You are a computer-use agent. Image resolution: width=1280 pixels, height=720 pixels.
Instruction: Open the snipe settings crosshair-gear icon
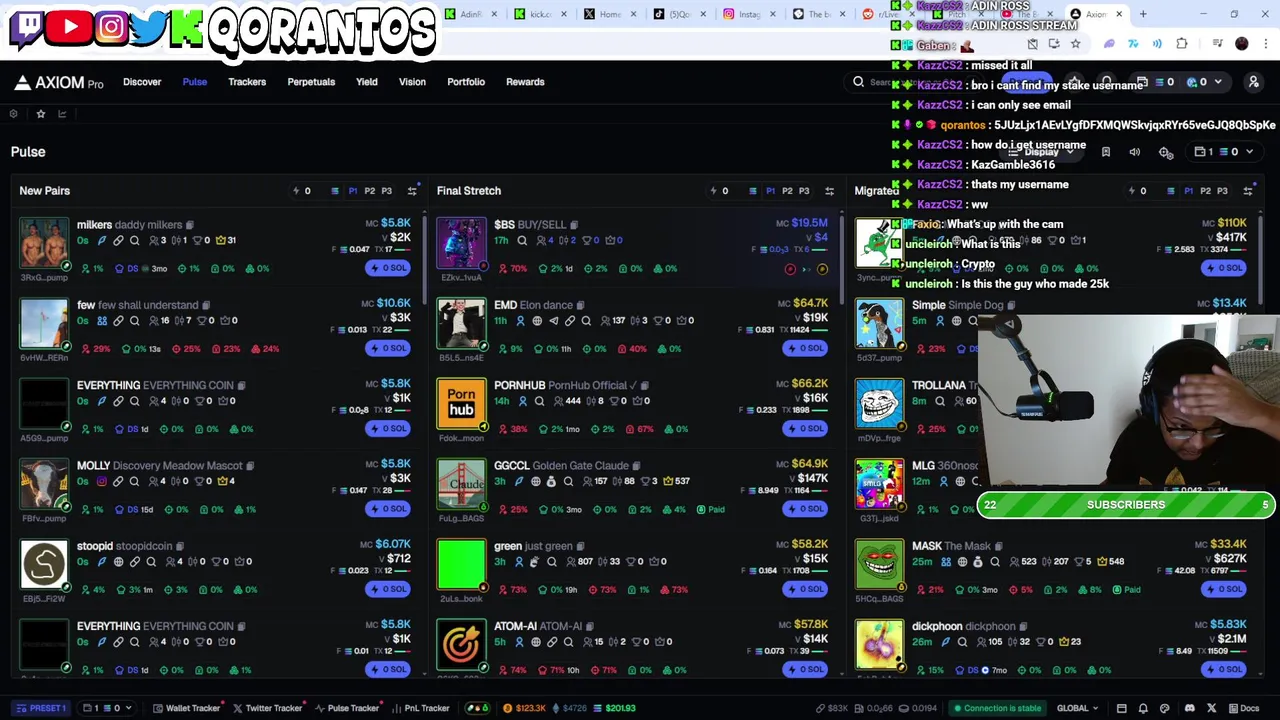(1166, 152)
